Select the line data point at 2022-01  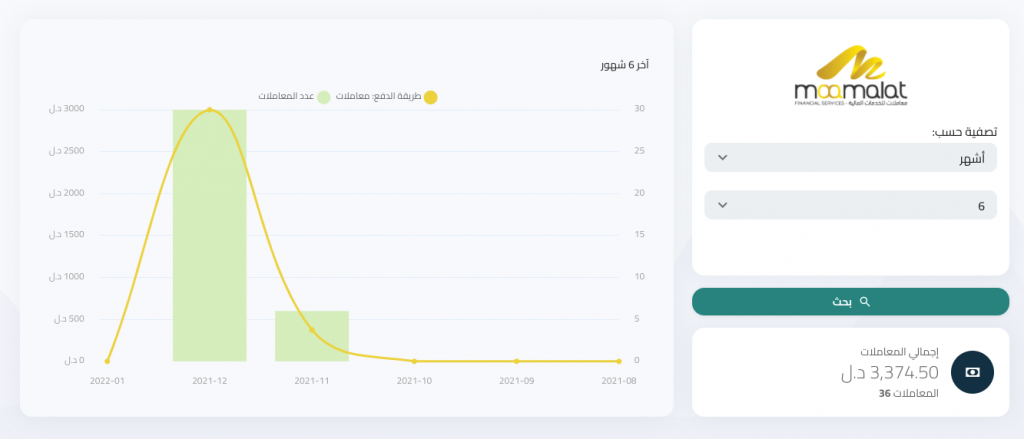pyautogui.click(x=107, y=361)
